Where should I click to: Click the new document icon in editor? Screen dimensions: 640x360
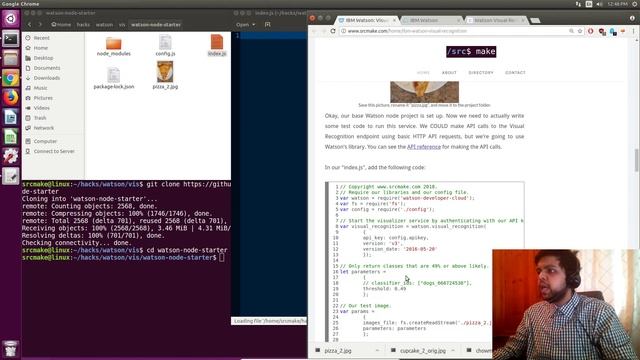point(267,24)
